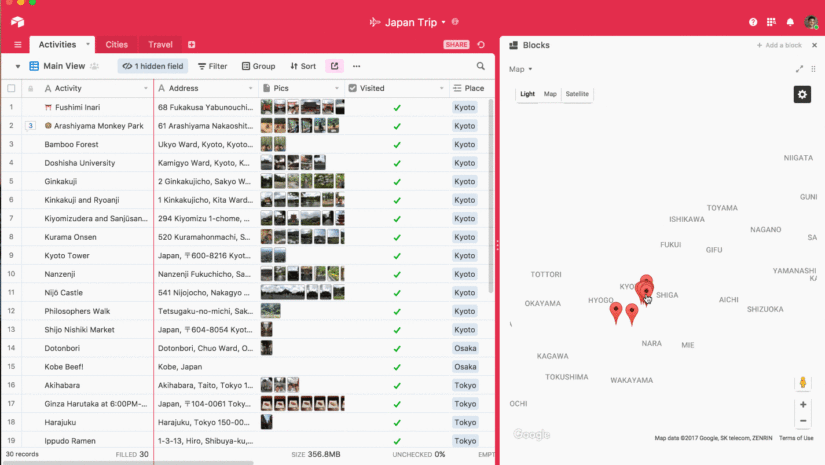Tick the select-all rows checkbox
The width and height of the screenshot is (825, 465).
coord(12,88)
